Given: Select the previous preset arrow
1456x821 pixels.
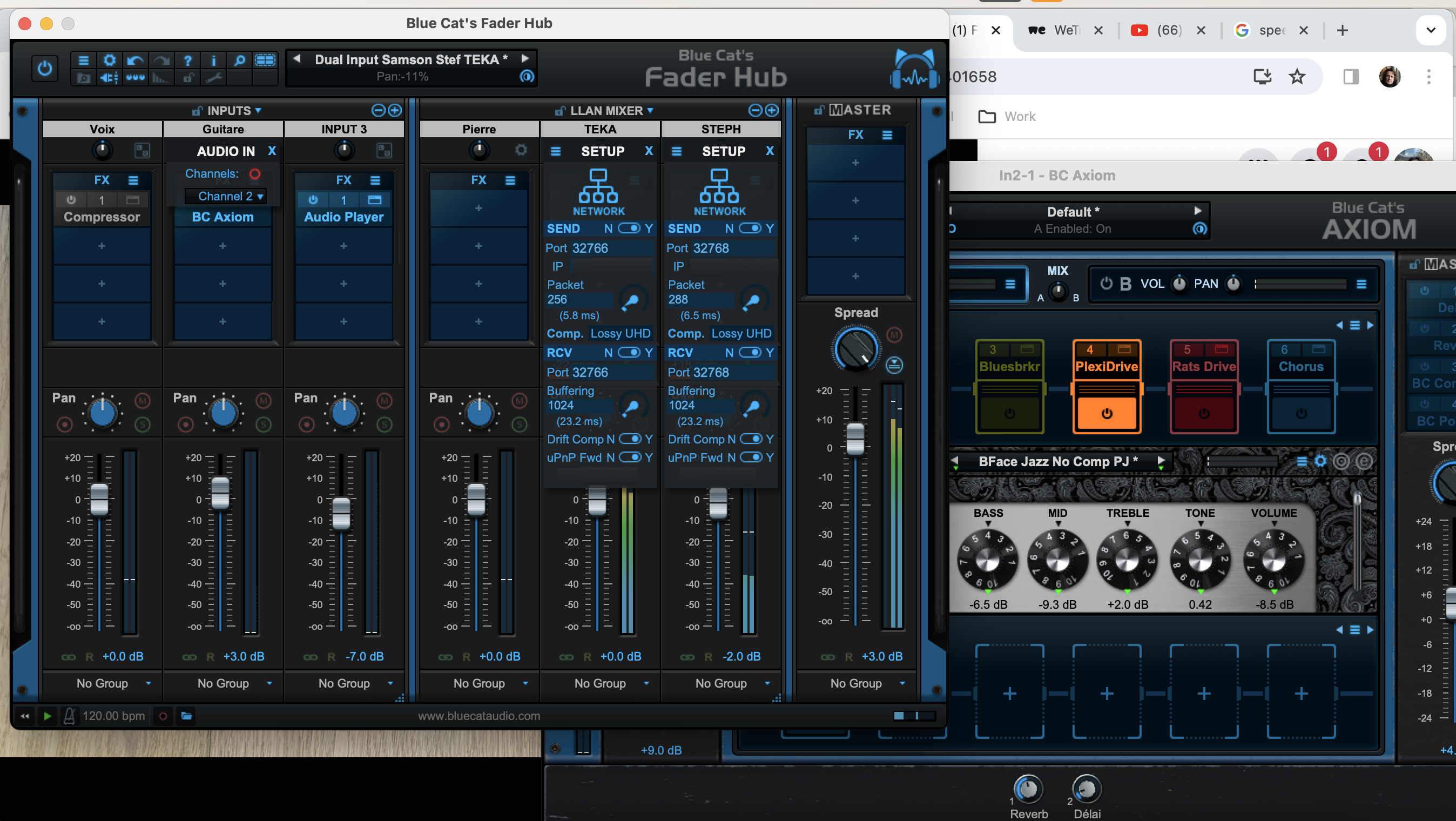Looking at the screenshot, I should coord(296,58).
